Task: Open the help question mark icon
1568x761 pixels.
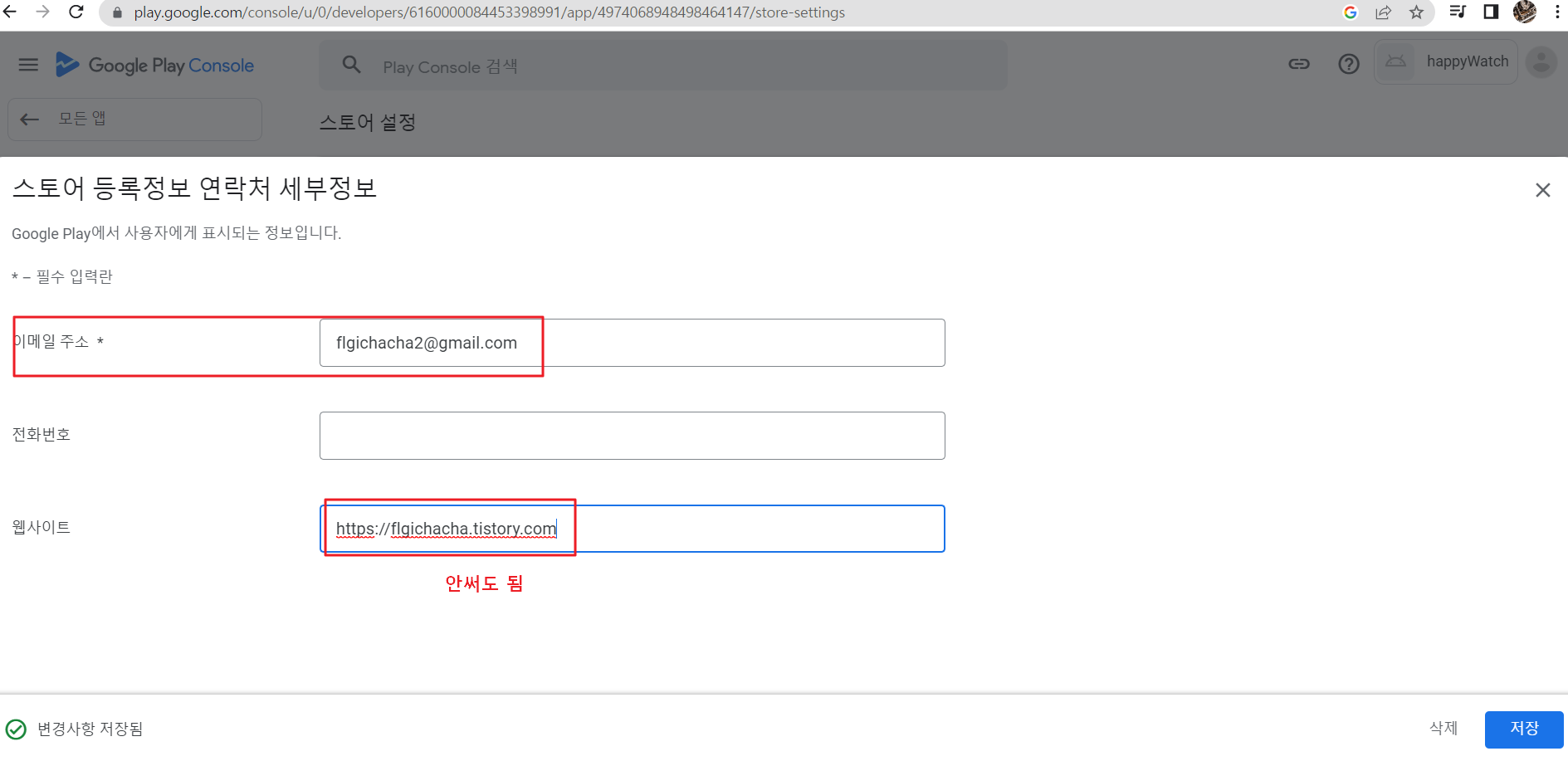Action: [1349, 64]
